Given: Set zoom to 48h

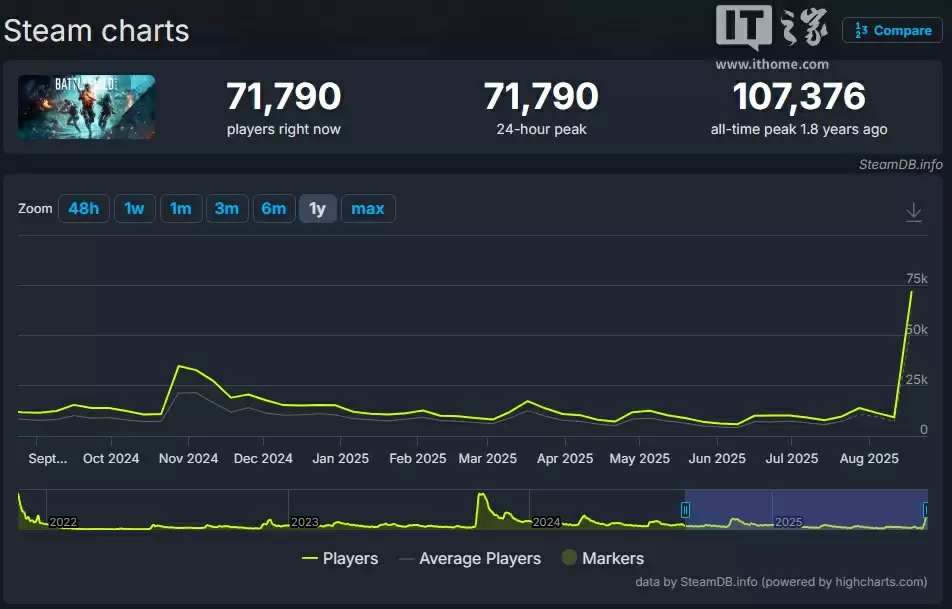Looking at the screenshot, I should pos(83,209).
